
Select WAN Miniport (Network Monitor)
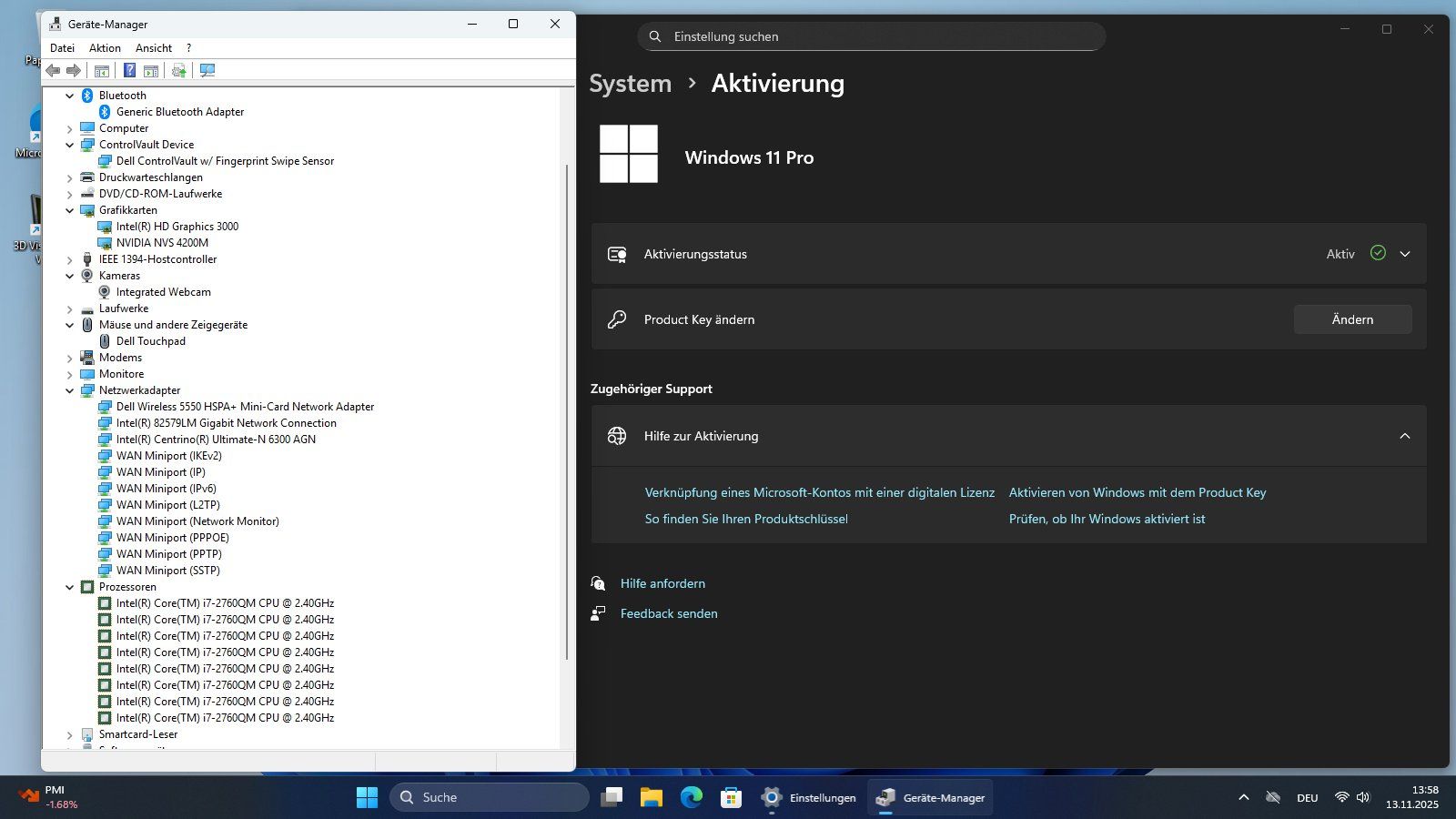coord(197,521)
